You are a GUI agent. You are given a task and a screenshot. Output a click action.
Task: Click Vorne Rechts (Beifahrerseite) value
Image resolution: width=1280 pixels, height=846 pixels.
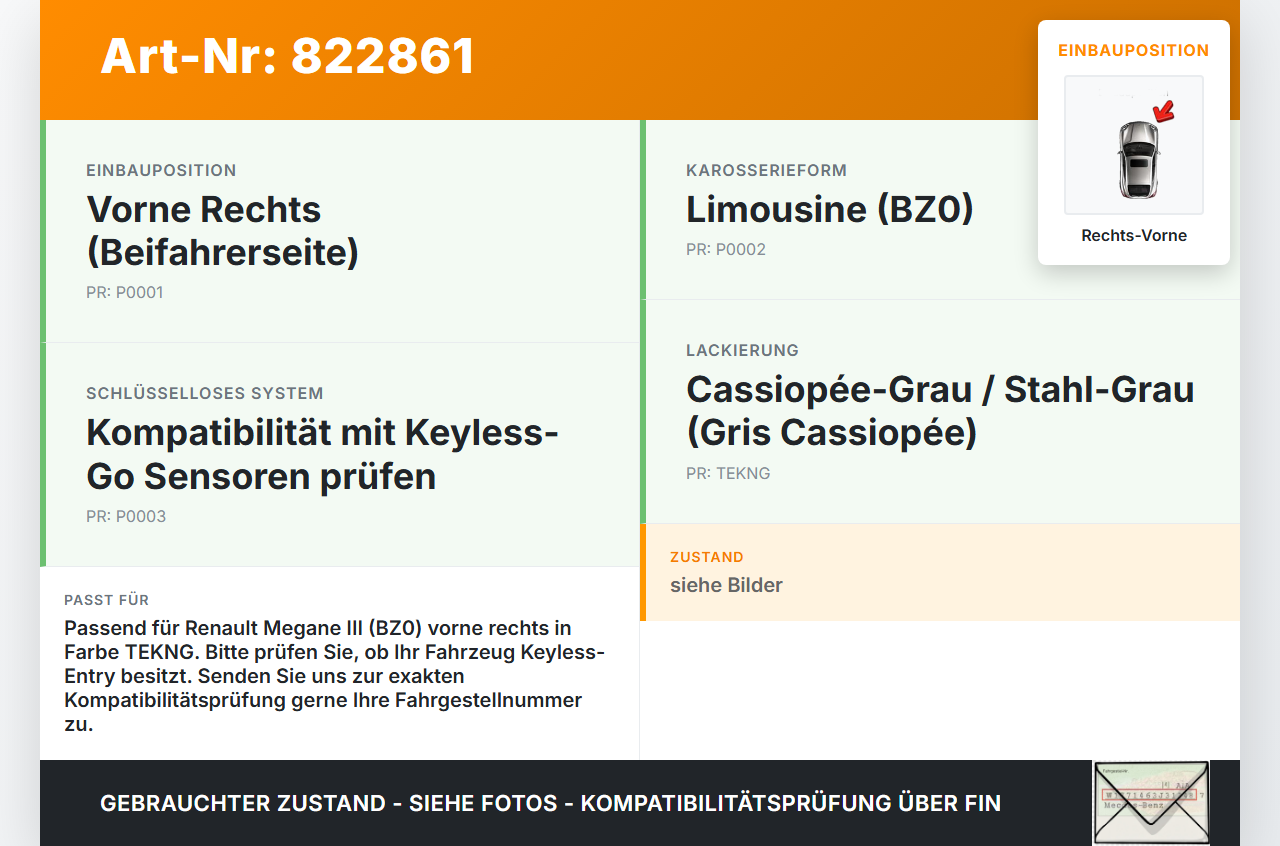223,230
